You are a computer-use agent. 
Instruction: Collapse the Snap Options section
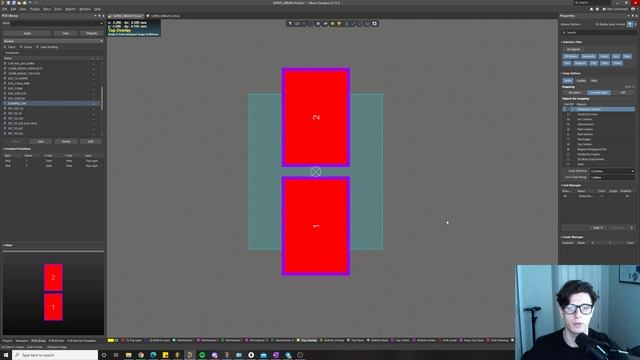(562, 73)
